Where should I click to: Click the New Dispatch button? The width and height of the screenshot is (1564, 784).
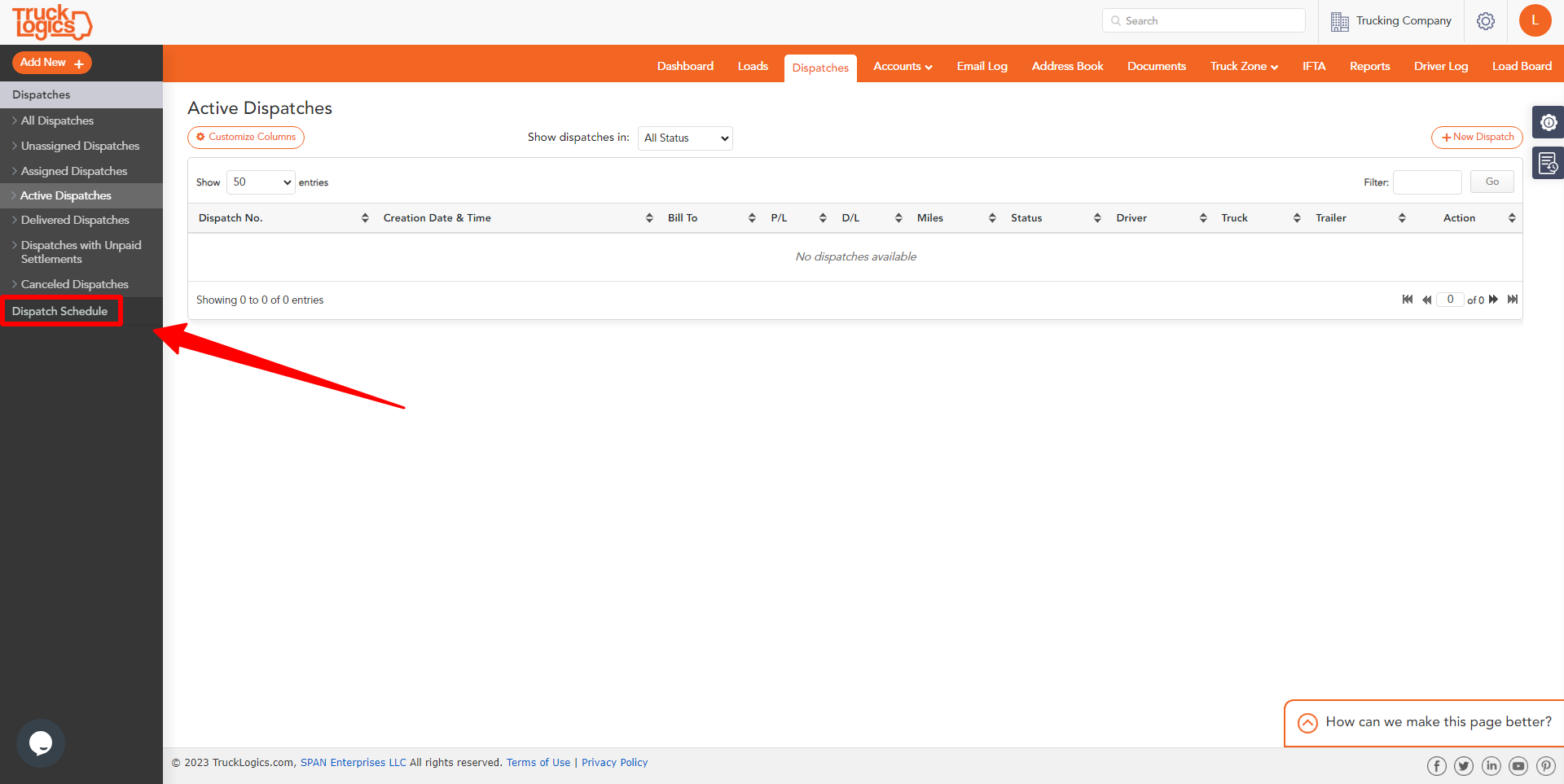click(1477, 138)
